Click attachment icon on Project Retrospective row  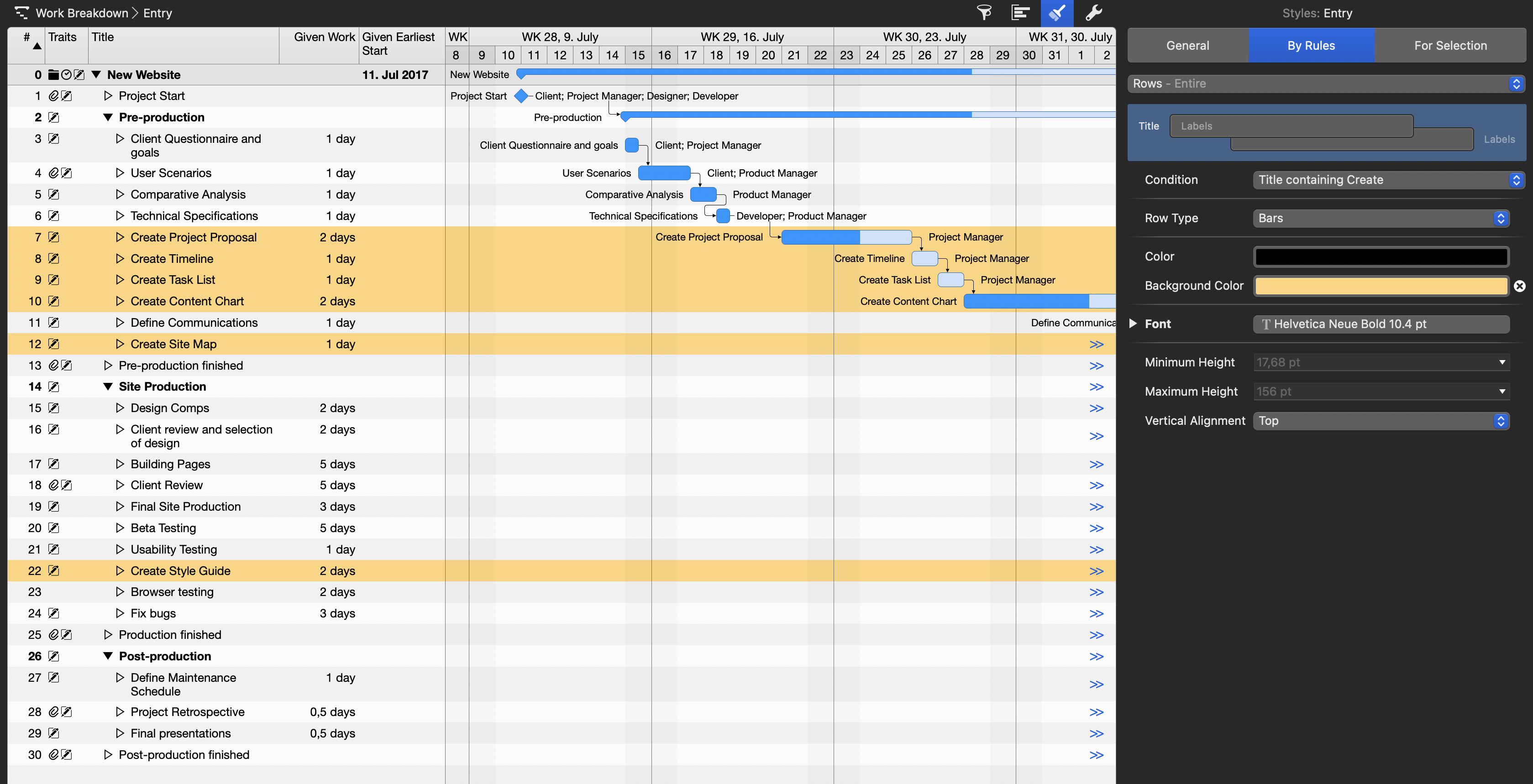[53, 712]
